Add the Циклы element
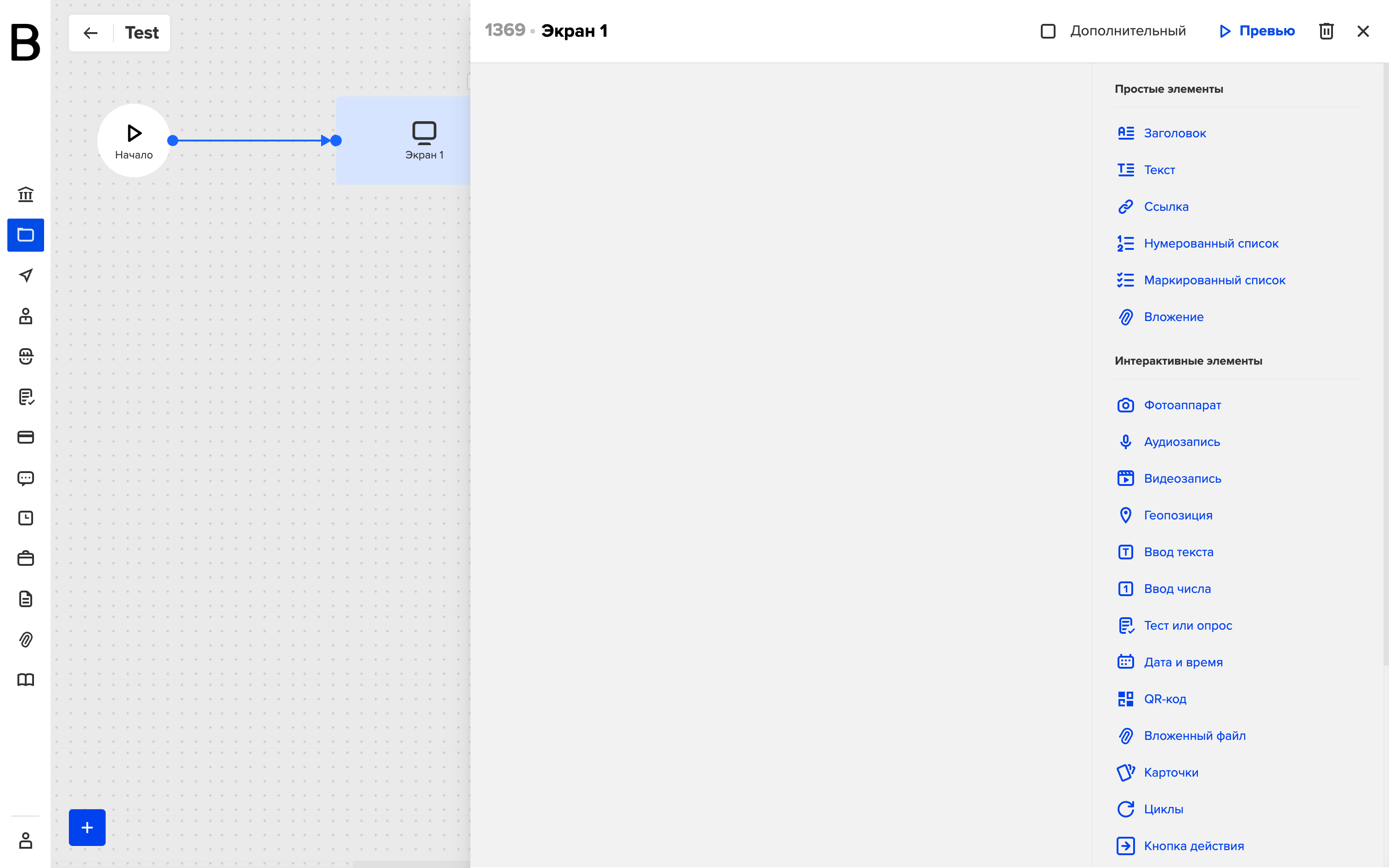This screenshot has height=868, width=1389. tap(1150, 809)
